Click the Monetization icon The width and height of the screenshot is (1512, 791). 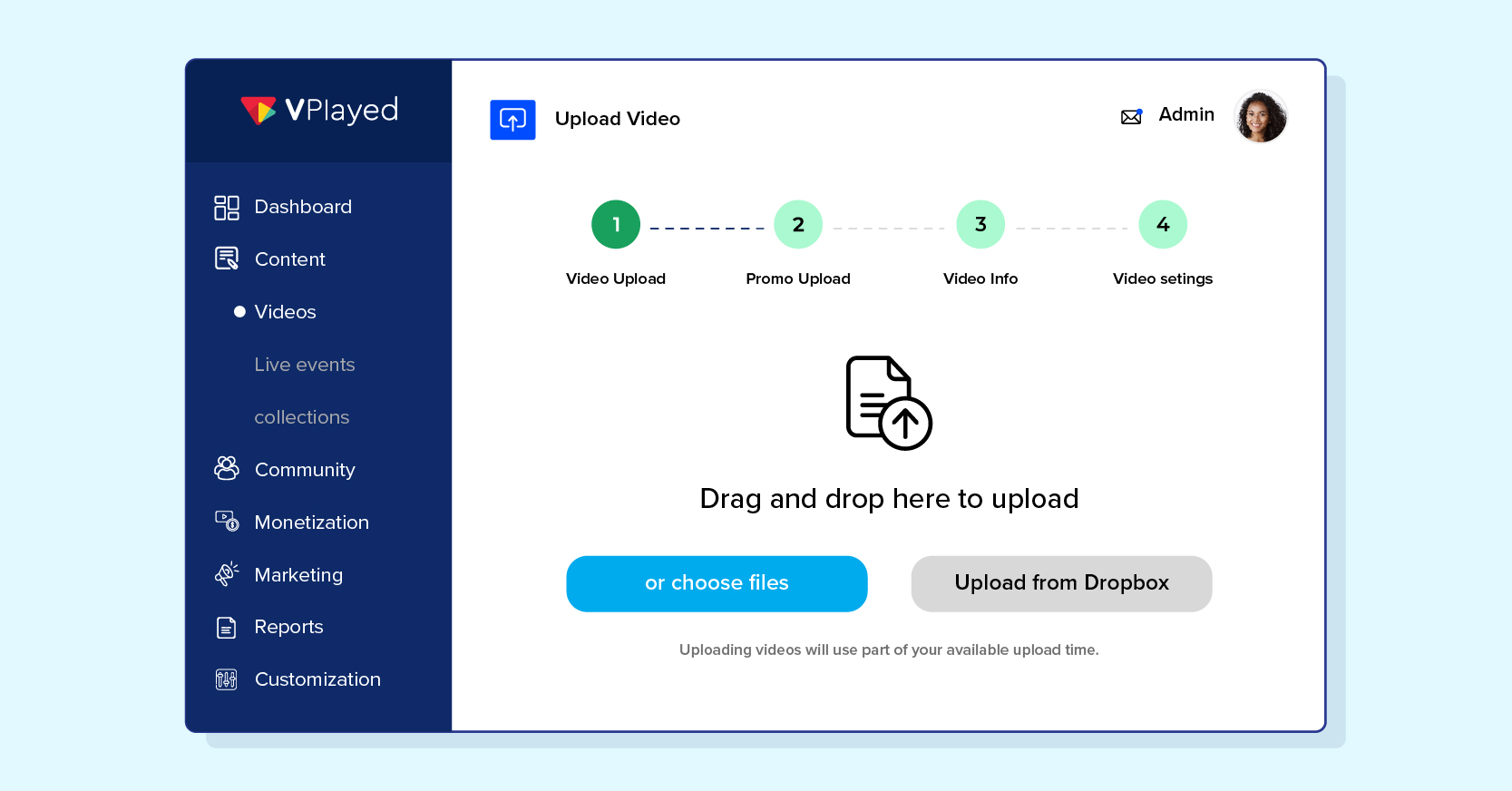[x=226, y=521]
